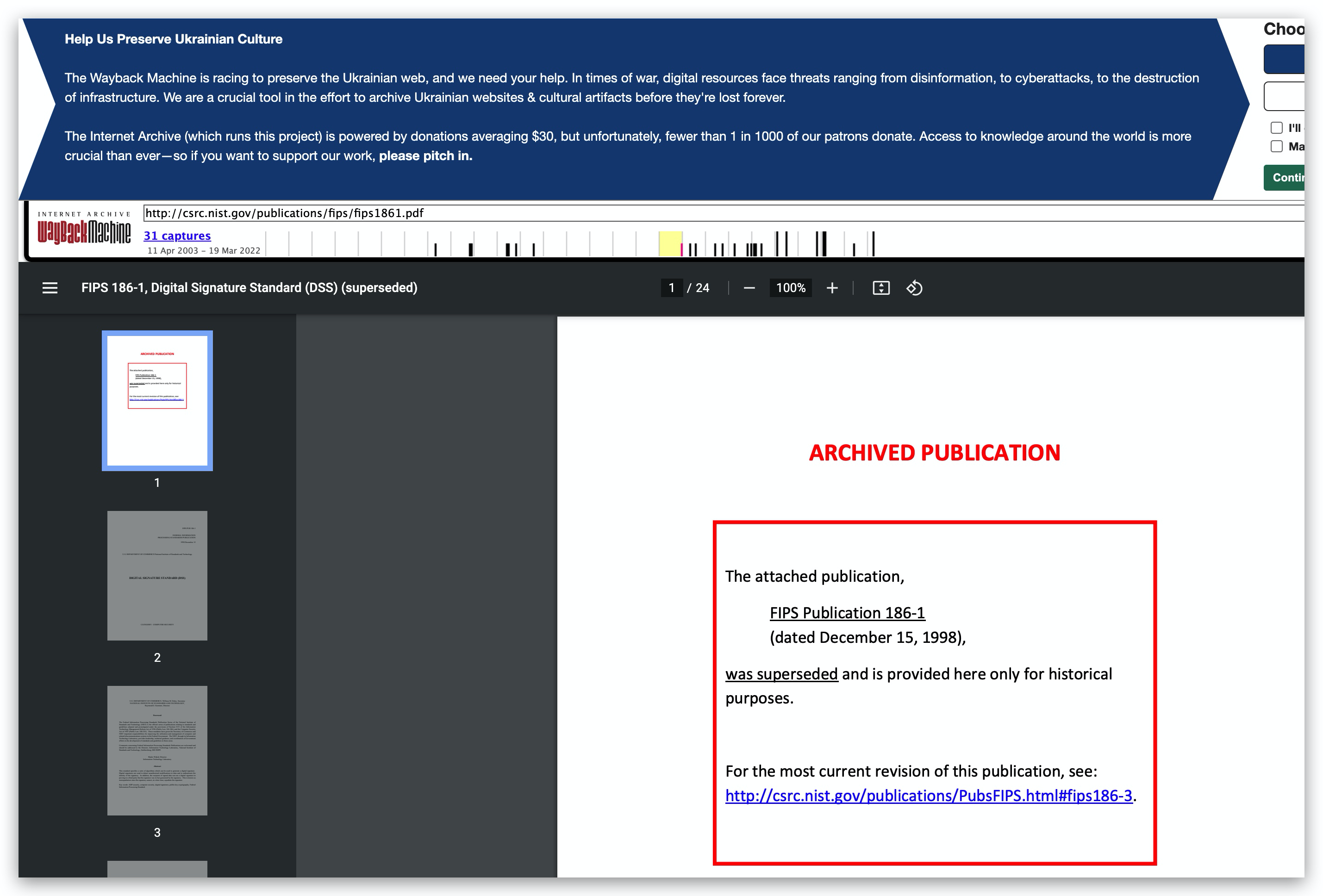Tick the second checkbox above Continue
Screen dimensions: 1323x896
point(1277,146)
